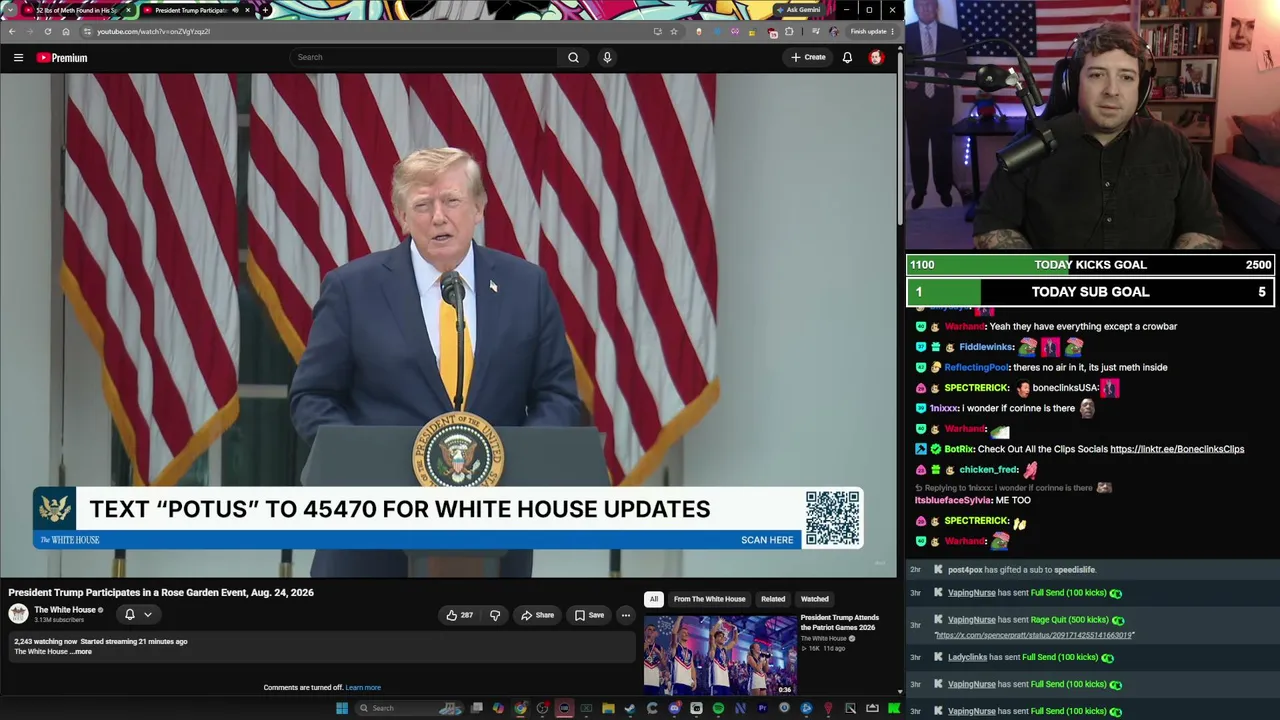1280x720 pixels.
Task: Click the YouTube search magnifier button
Action: [x=573, y=57]
